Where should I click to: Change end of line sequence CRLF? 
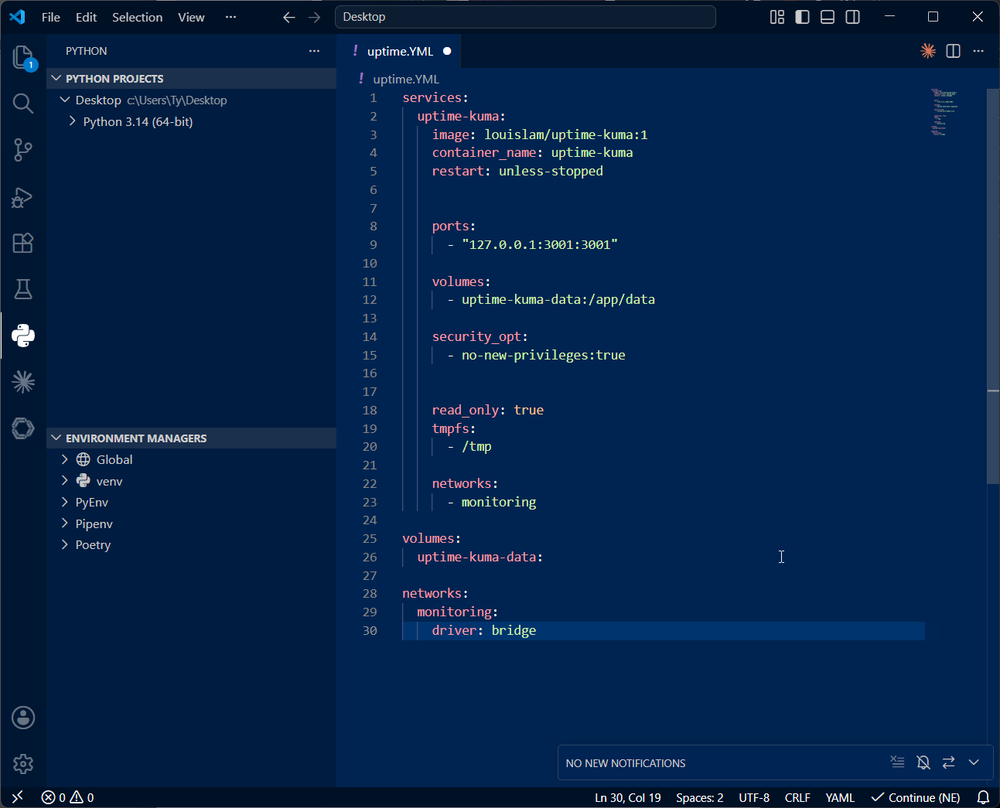coord(797,797)
